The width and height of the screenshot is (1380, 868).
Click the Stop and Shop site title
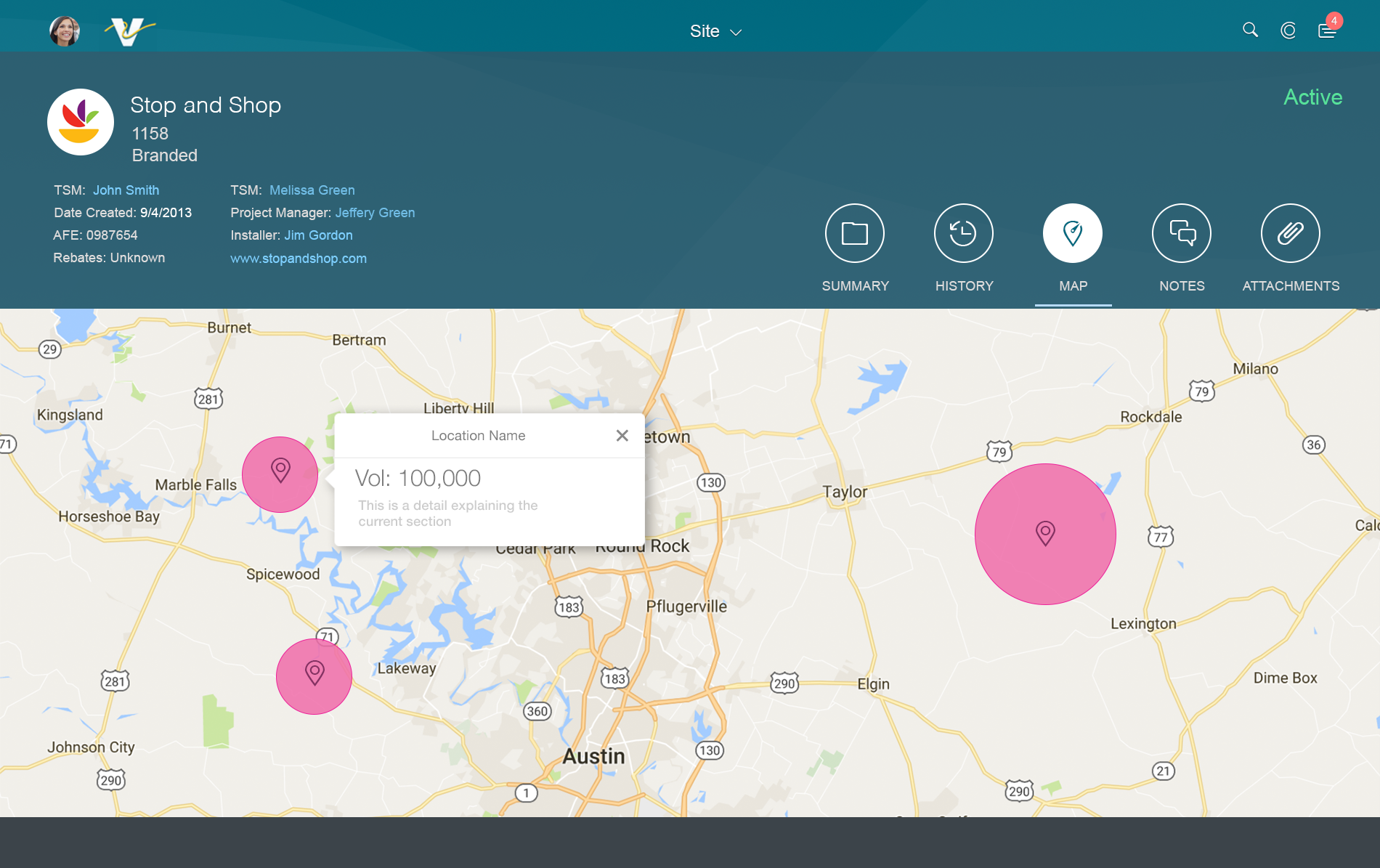pos(206,105)
